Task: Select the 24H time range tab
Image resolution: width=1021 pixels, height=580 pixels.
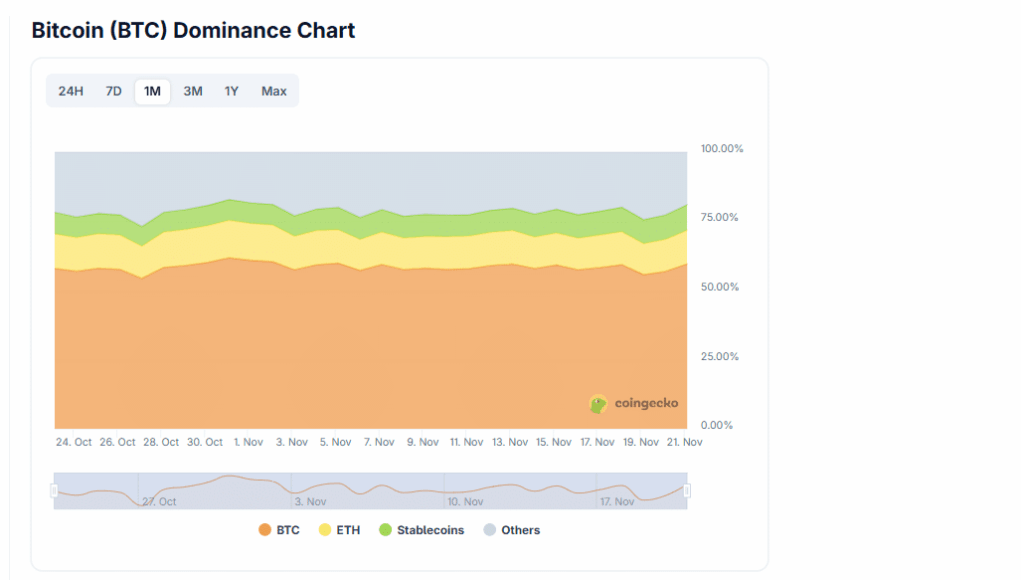Action: [71, 91]
